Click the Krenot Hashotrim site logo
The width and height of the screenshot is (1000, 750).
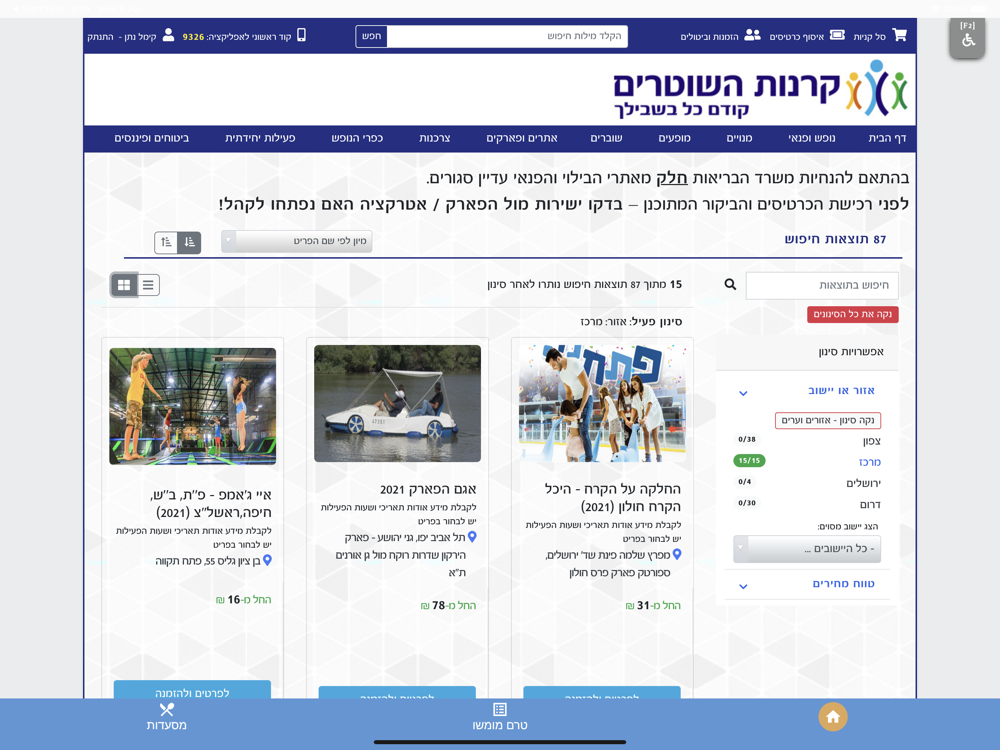[760, 89]
